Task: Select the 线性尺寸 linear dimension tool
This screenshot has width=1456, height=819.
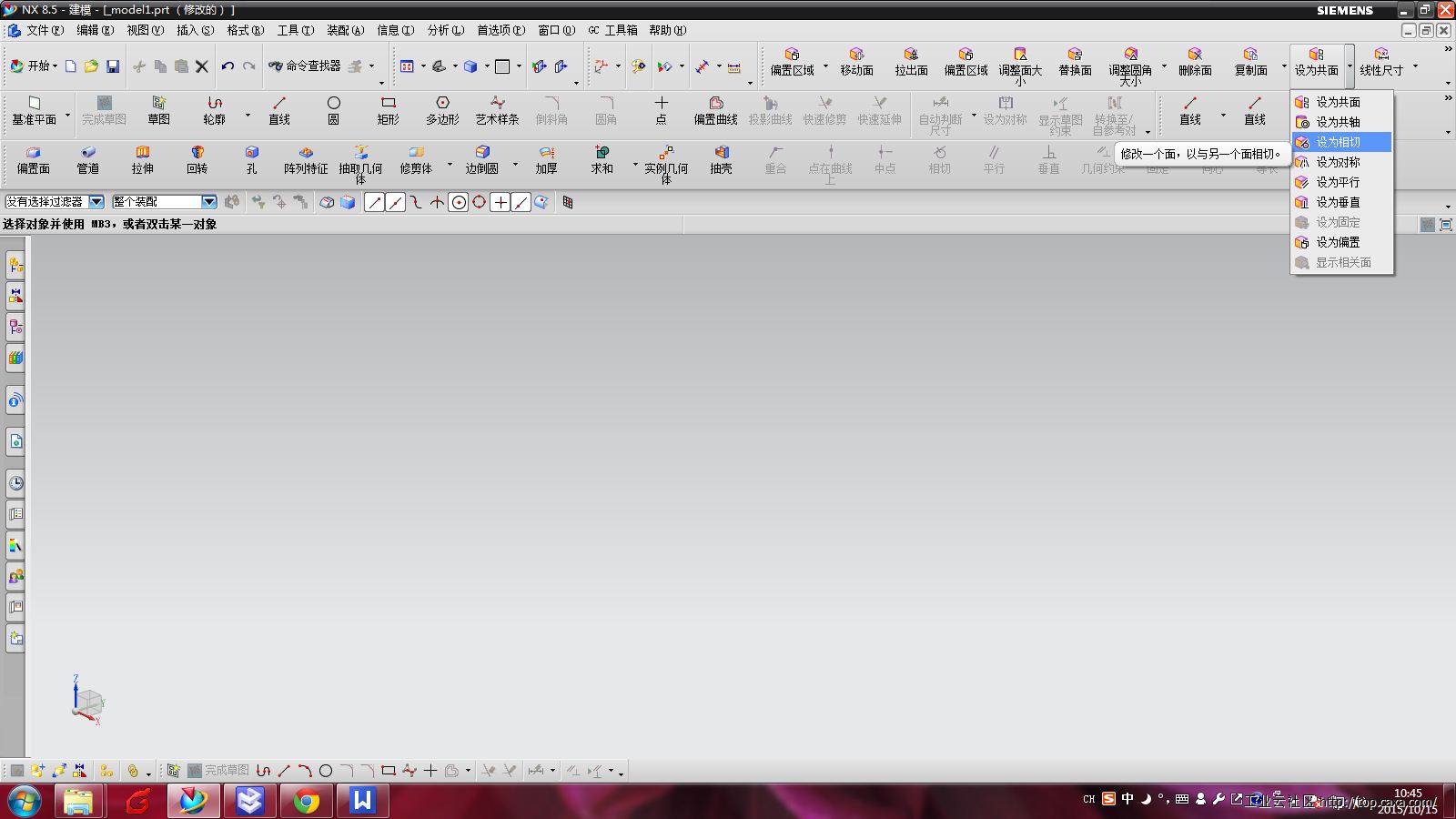Action: click(1381, 62)
